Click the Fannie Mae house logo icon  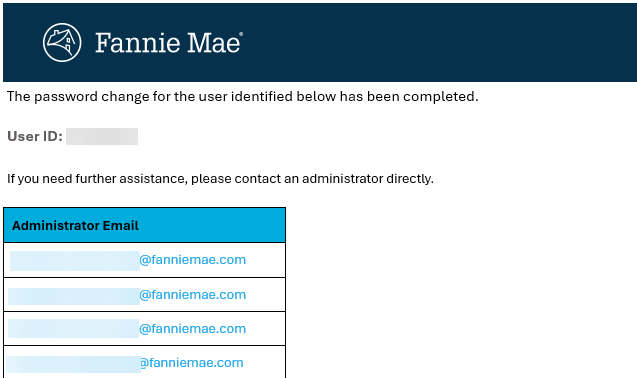coord(62,43)
